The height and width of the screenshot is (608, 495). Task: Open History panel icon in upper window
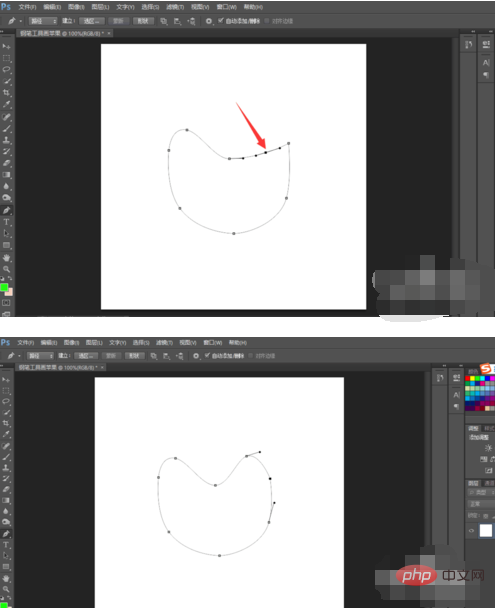[x=469, y=45]
